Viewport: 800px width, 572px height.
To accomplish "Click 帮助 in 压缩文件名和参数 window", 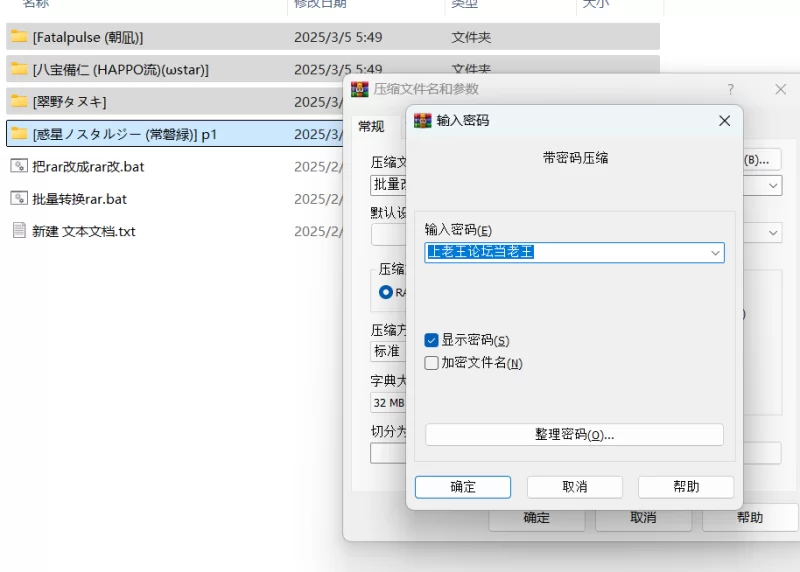I will pyautogui.click(x=750, y=519).
